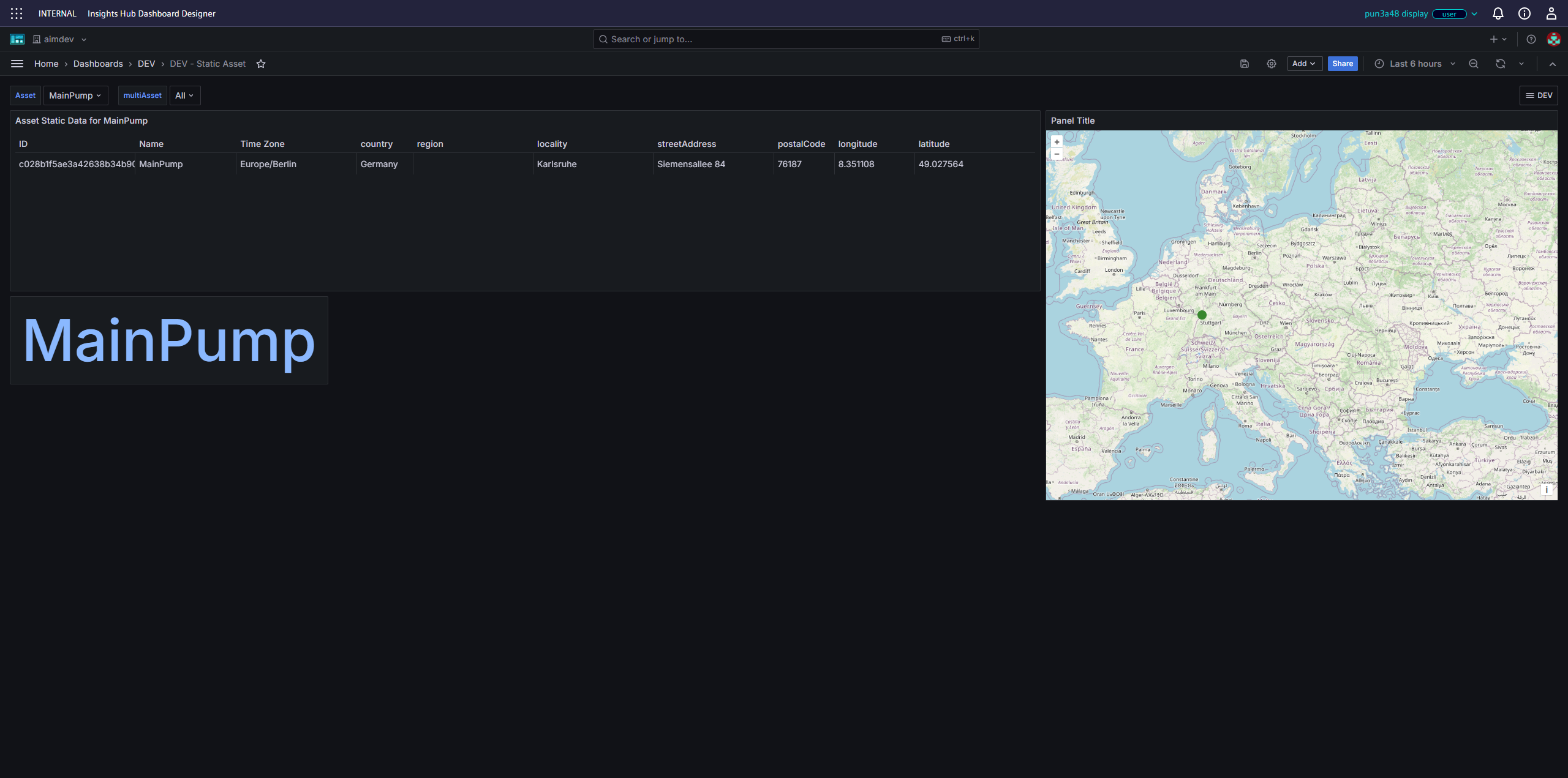Click the Grafana home logo icon
The height and width of the screenshot is (778, 1568).
pyautogui.click(x=17, y=39)
